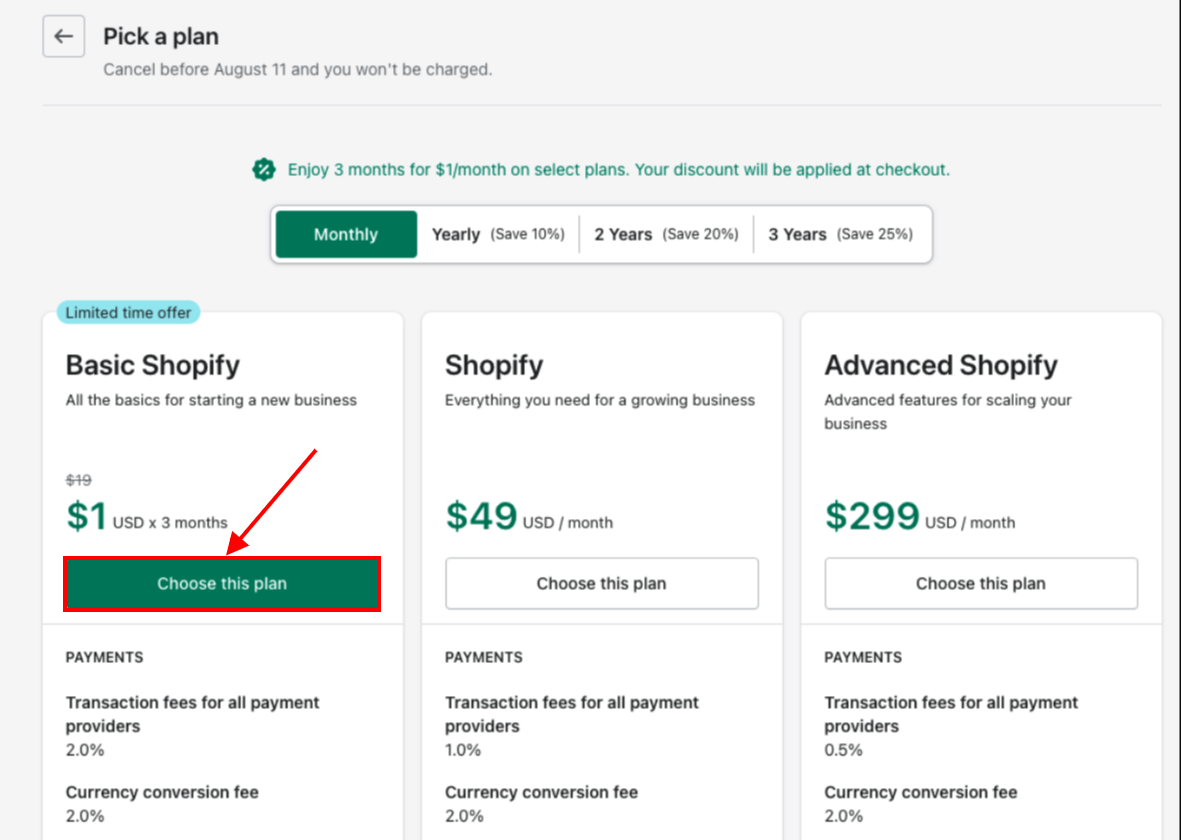
Task: Click the Limited time offer badge
Action: (x=128, y=313)
